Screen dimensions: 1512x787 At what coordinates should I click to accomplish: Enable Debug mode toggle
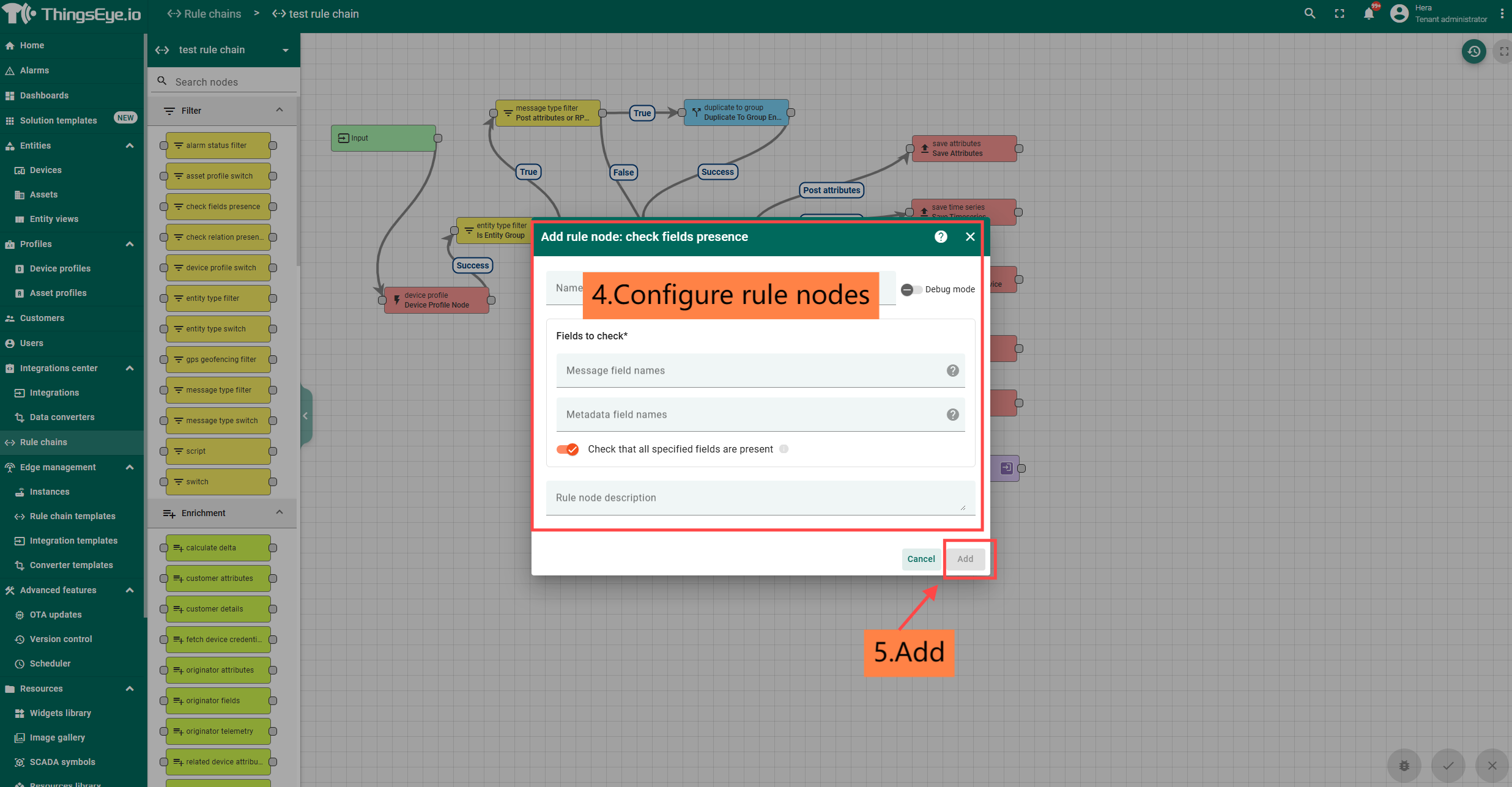click(x=911, y=289)
